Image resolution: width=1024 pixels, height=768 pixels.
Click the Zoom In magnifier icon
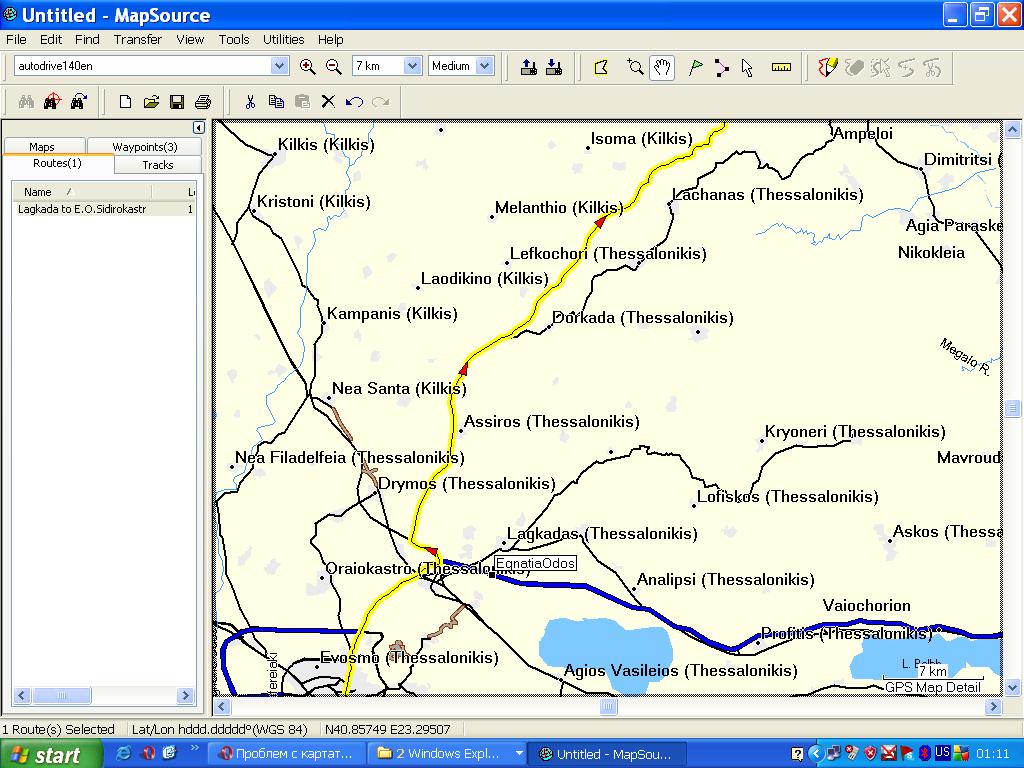click(308, 67)
